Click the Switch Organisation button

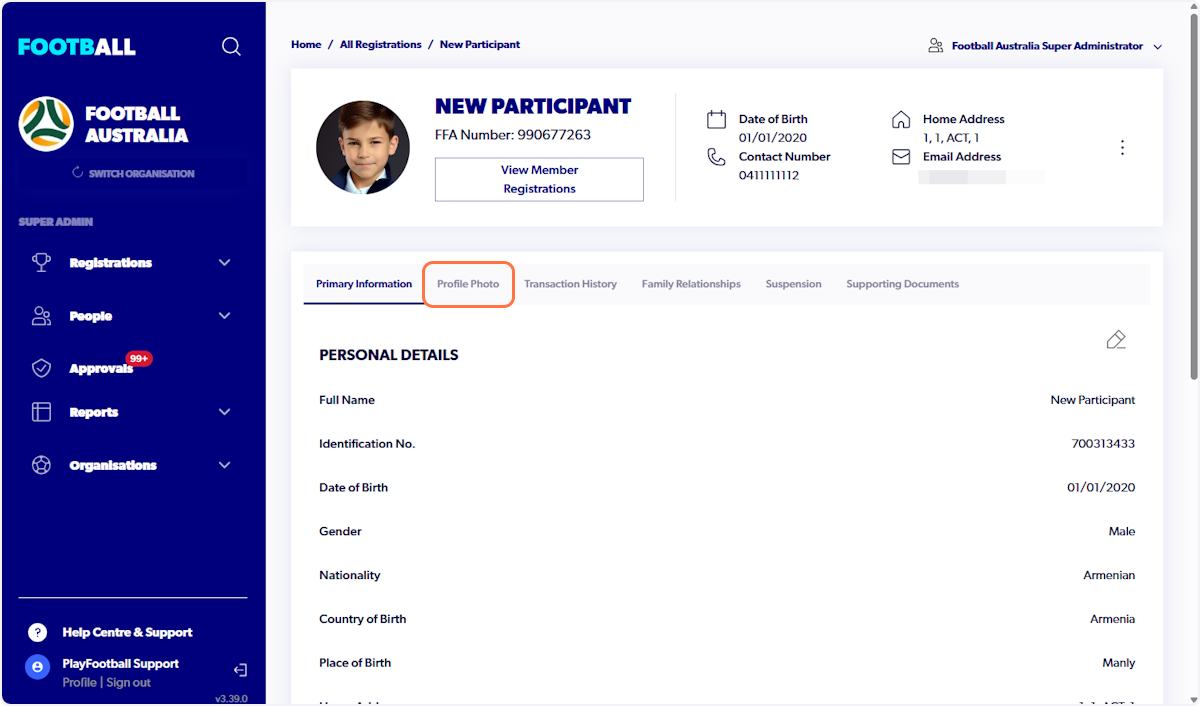(x=133, y=173)
